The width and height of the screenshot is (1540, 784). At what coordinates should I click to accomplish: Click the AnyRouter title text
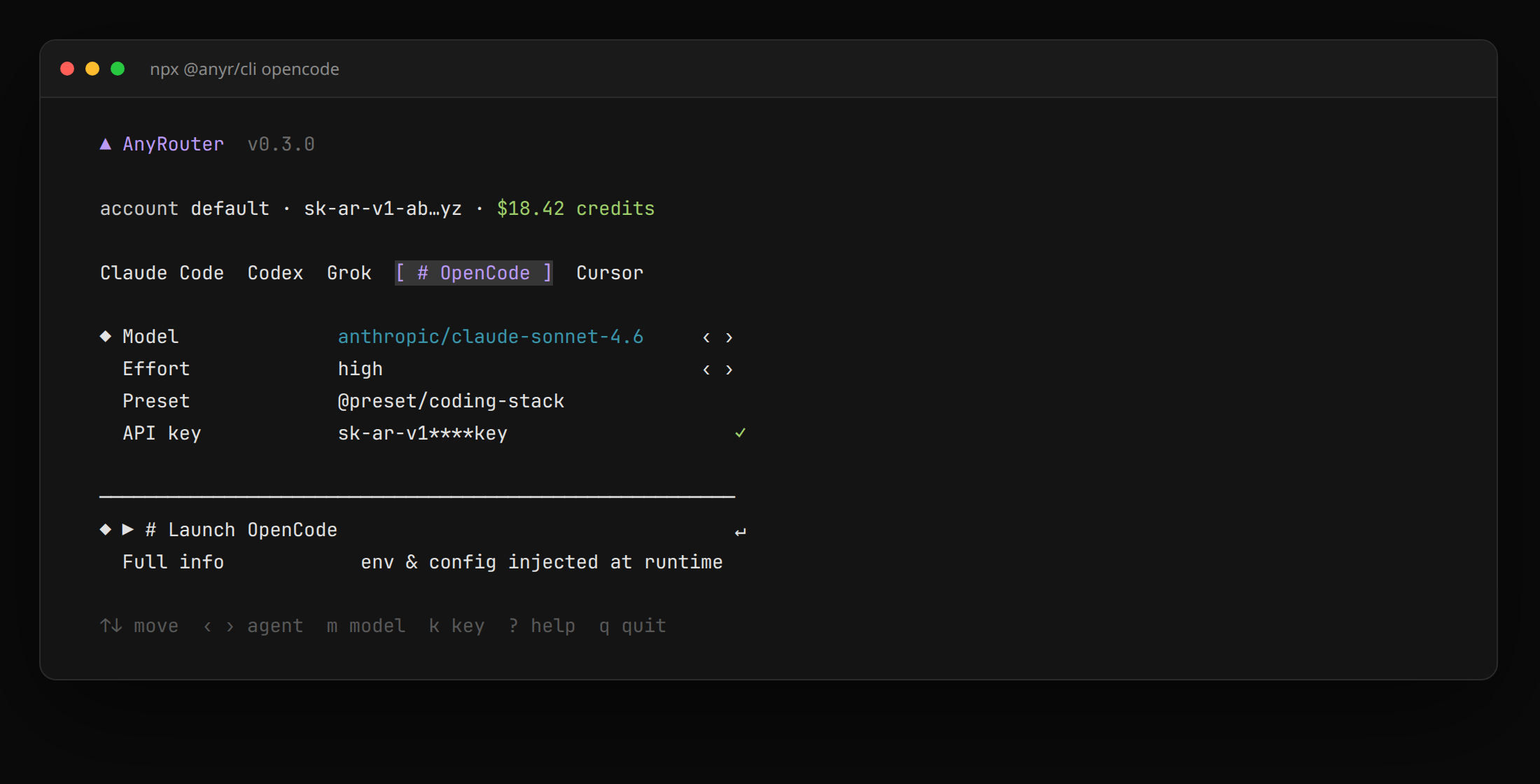pos(173,144)
